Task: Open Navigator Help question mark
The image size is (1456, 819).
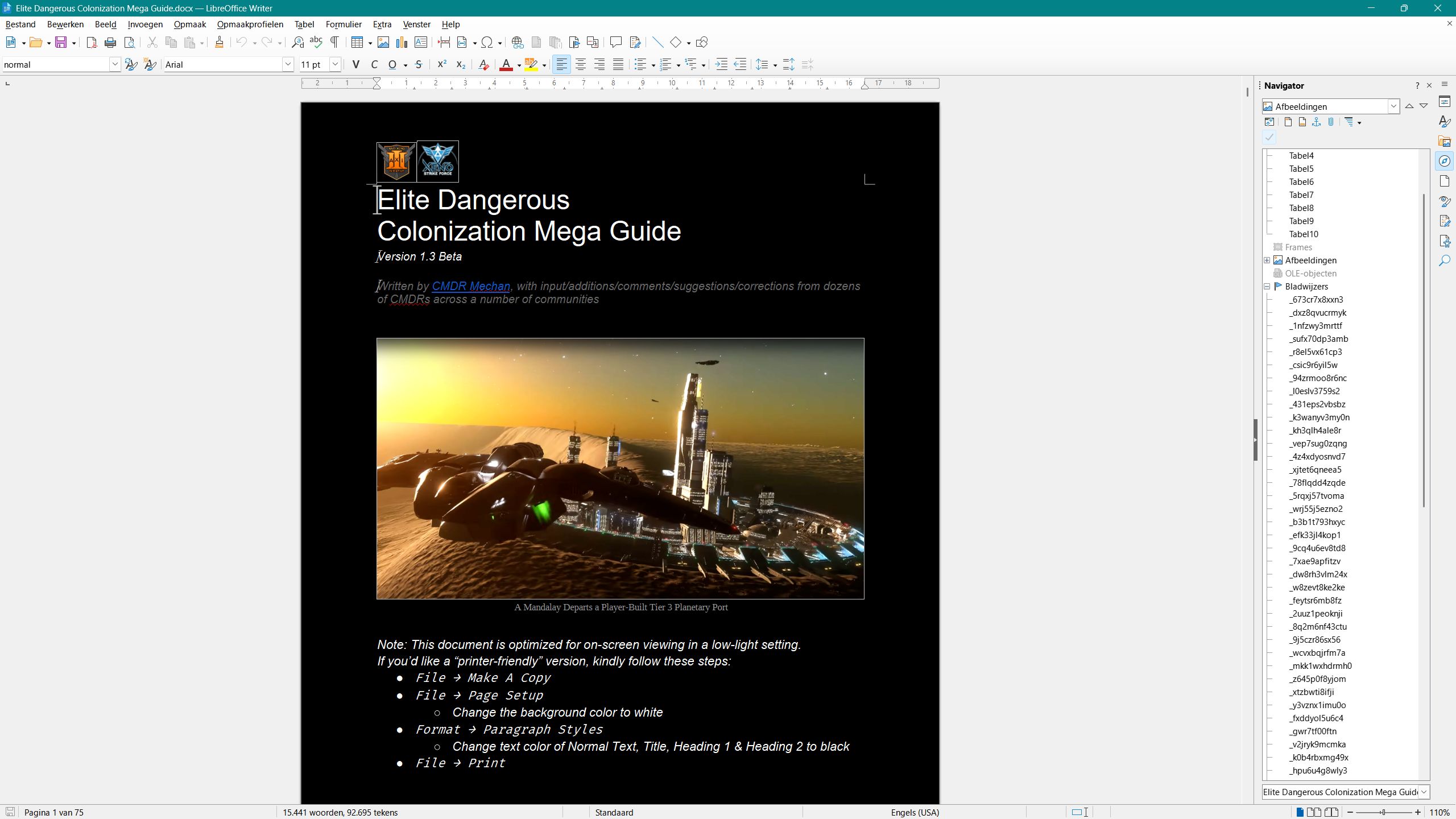Action: coord(1417,86)
